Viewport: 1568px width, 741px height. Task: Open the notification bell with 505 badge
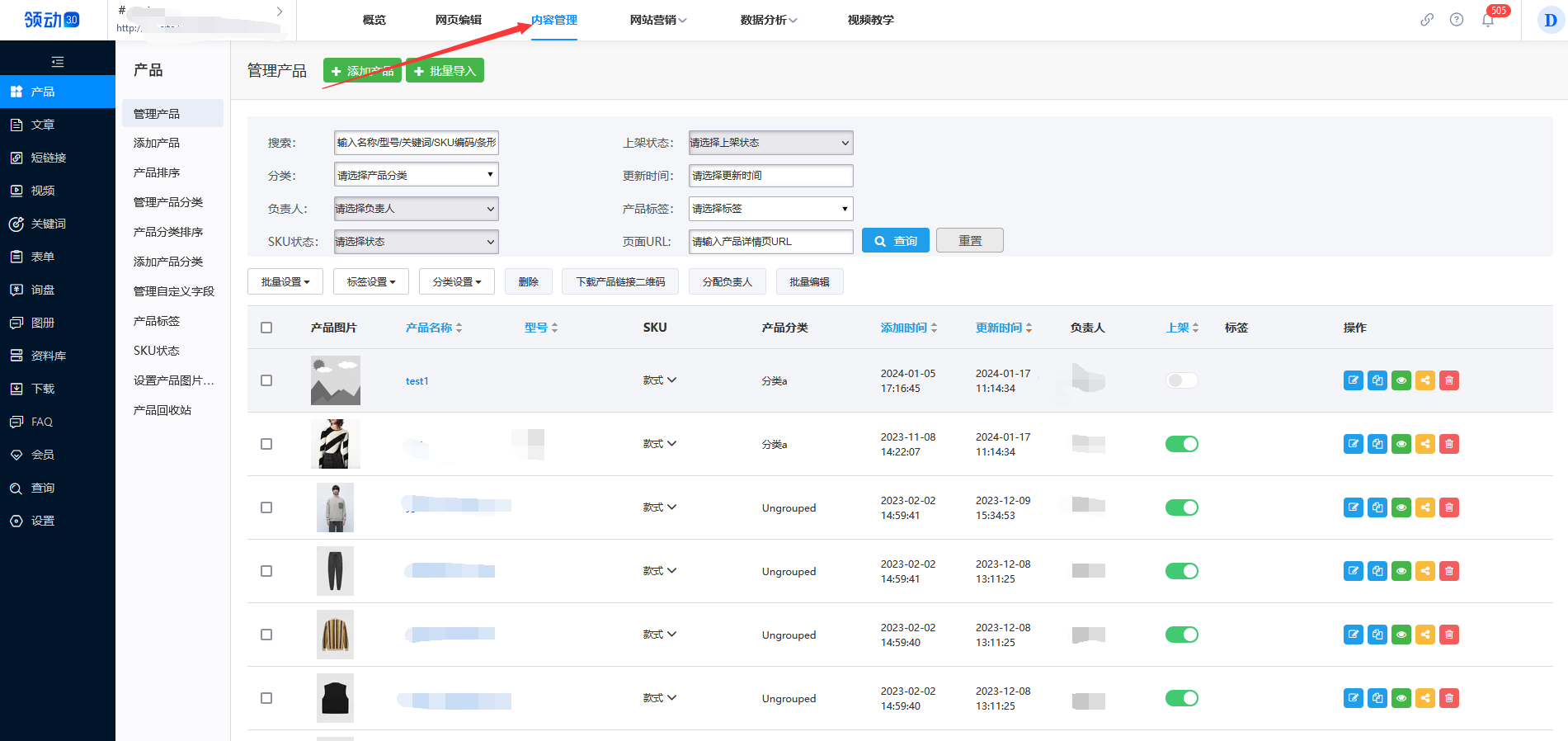[1488, 21]
